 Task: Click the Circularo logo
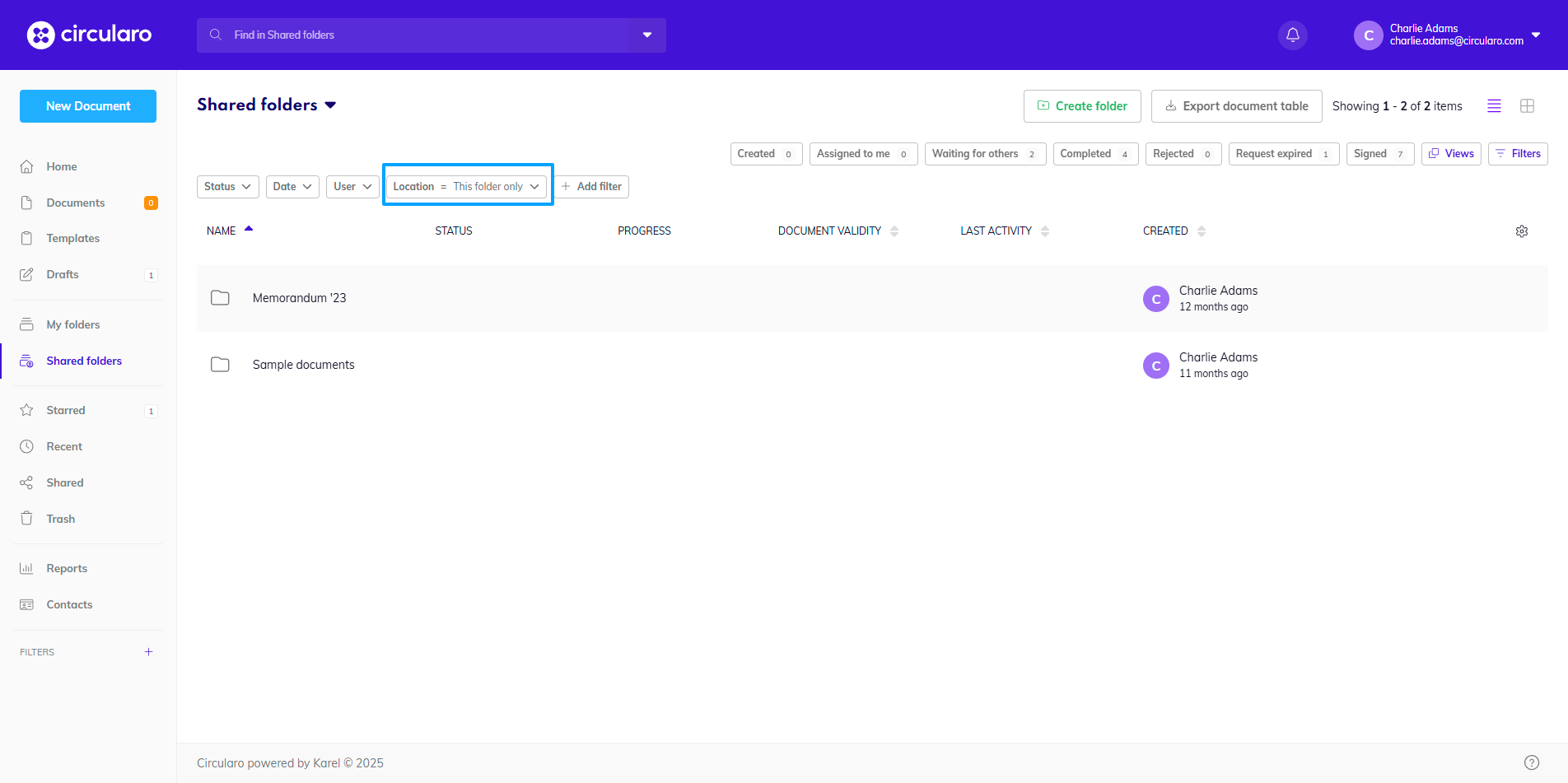tap(89, 35)
